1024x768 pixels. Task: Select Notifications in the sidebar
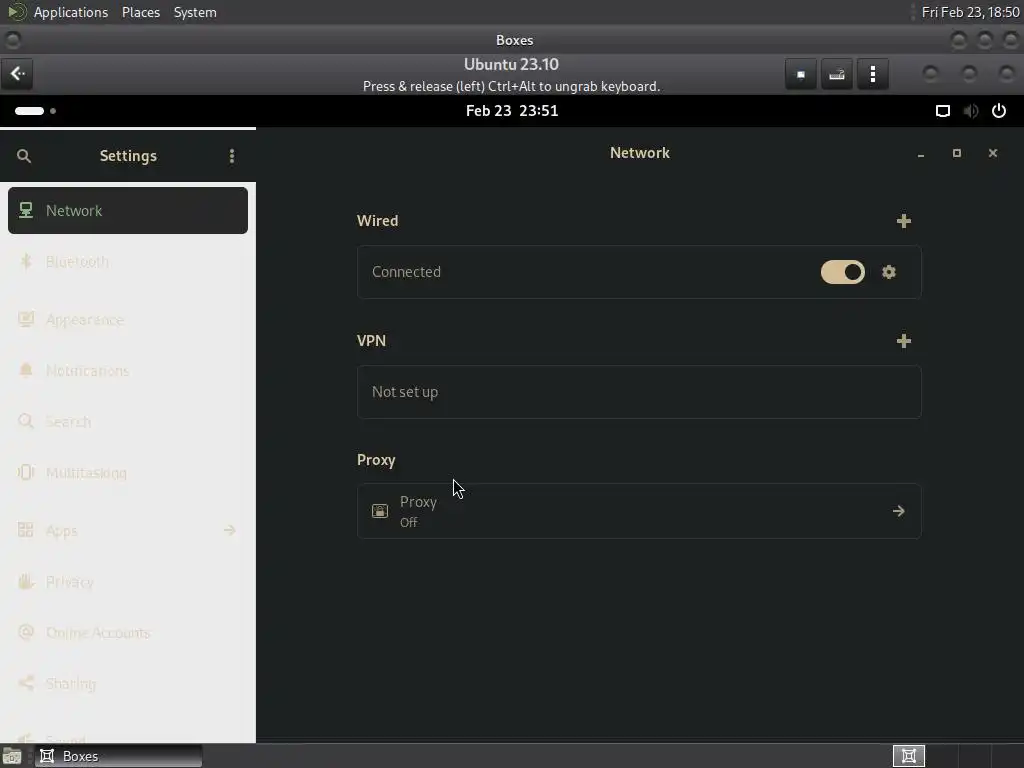point(128,371)
